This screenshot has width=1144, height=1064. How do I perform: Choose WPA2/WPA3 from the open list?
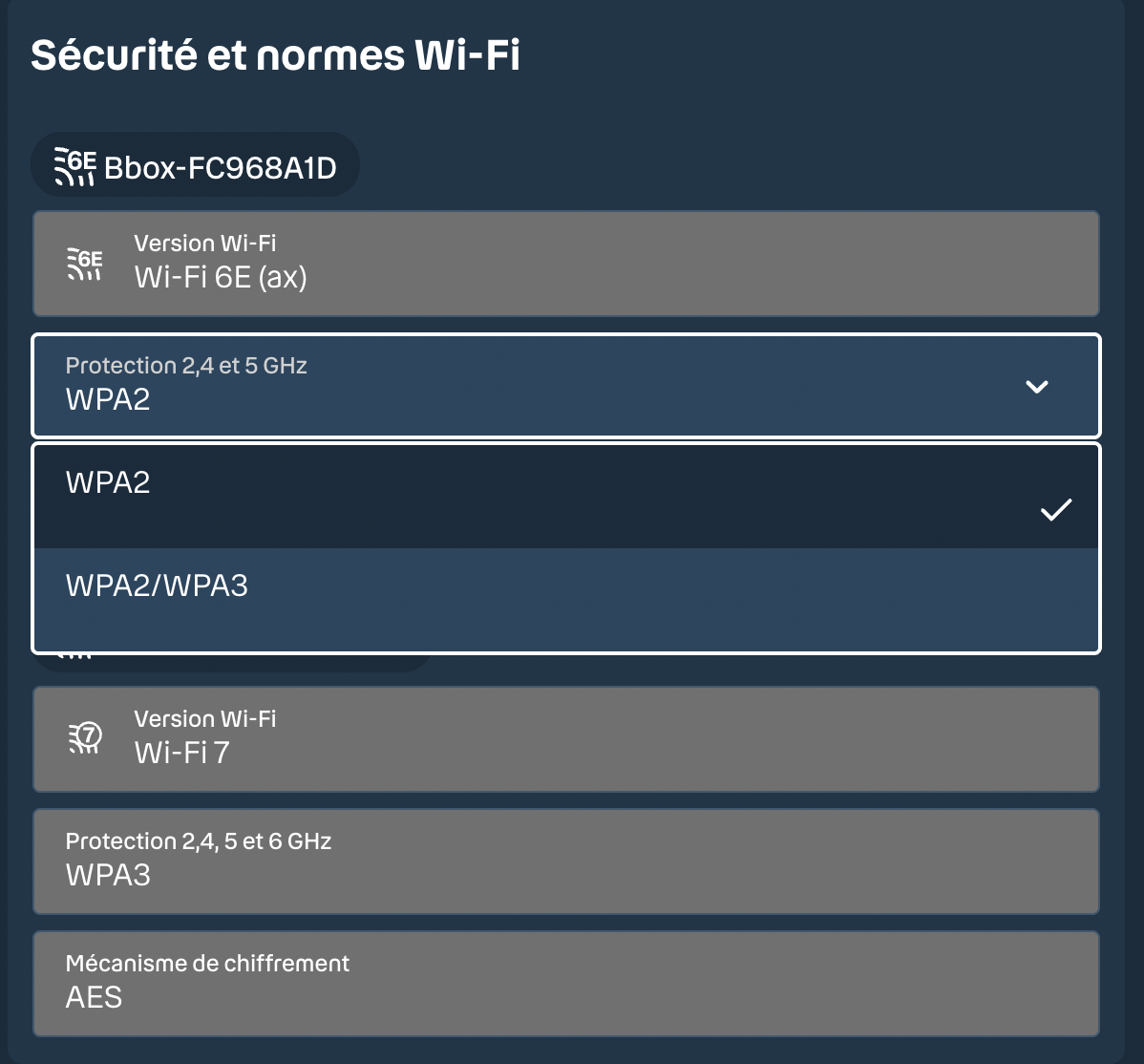click(566, 599)
